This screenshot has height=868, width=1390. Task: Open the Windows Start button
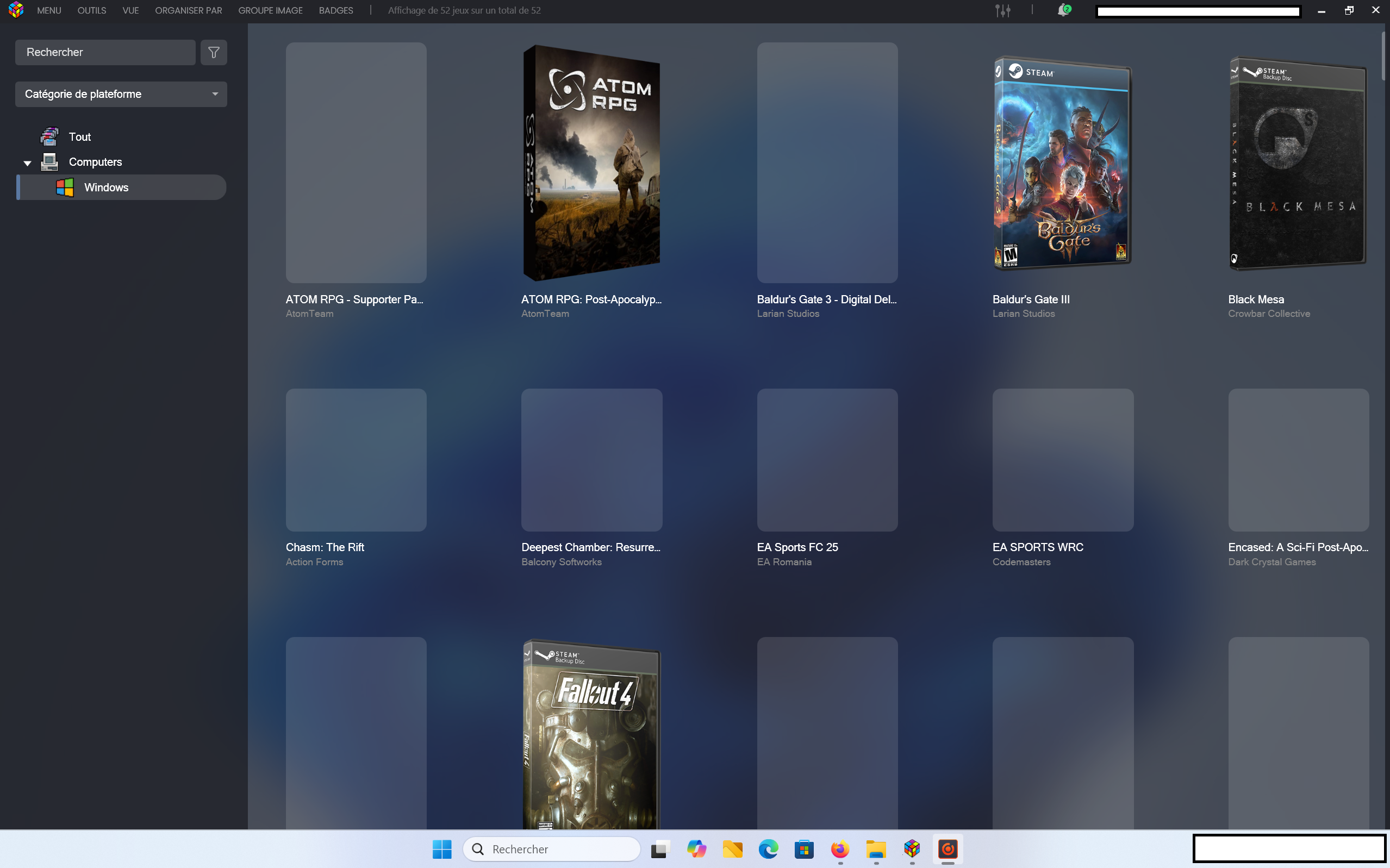(x=442, y=849)
